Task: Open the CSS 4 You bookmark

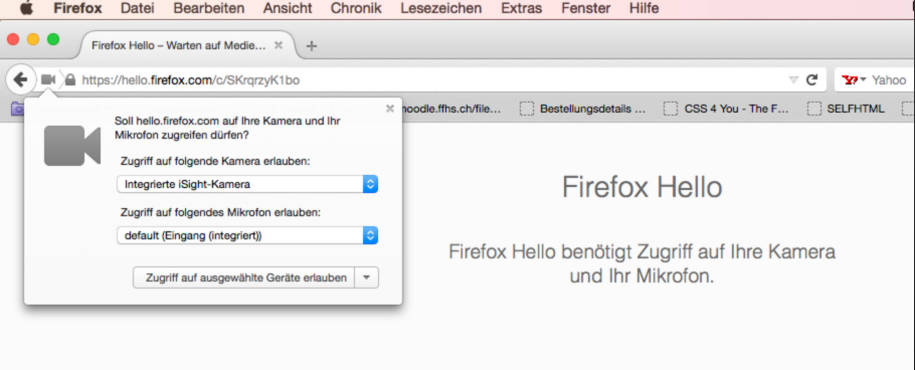Action: click(x=726, y=109)
